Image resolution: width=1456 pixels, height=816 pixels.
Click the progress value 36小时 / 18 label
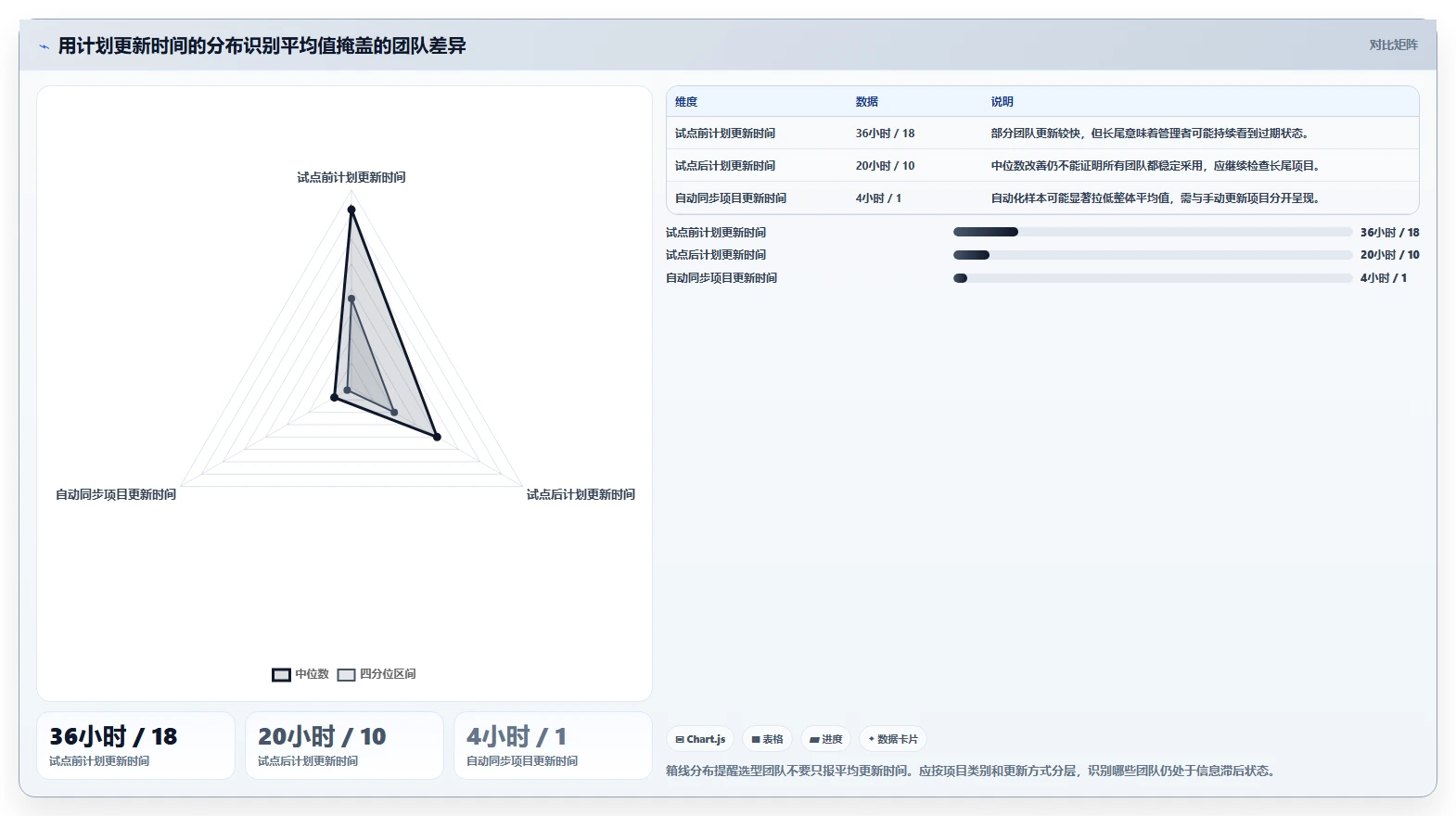click(1389, 233)
